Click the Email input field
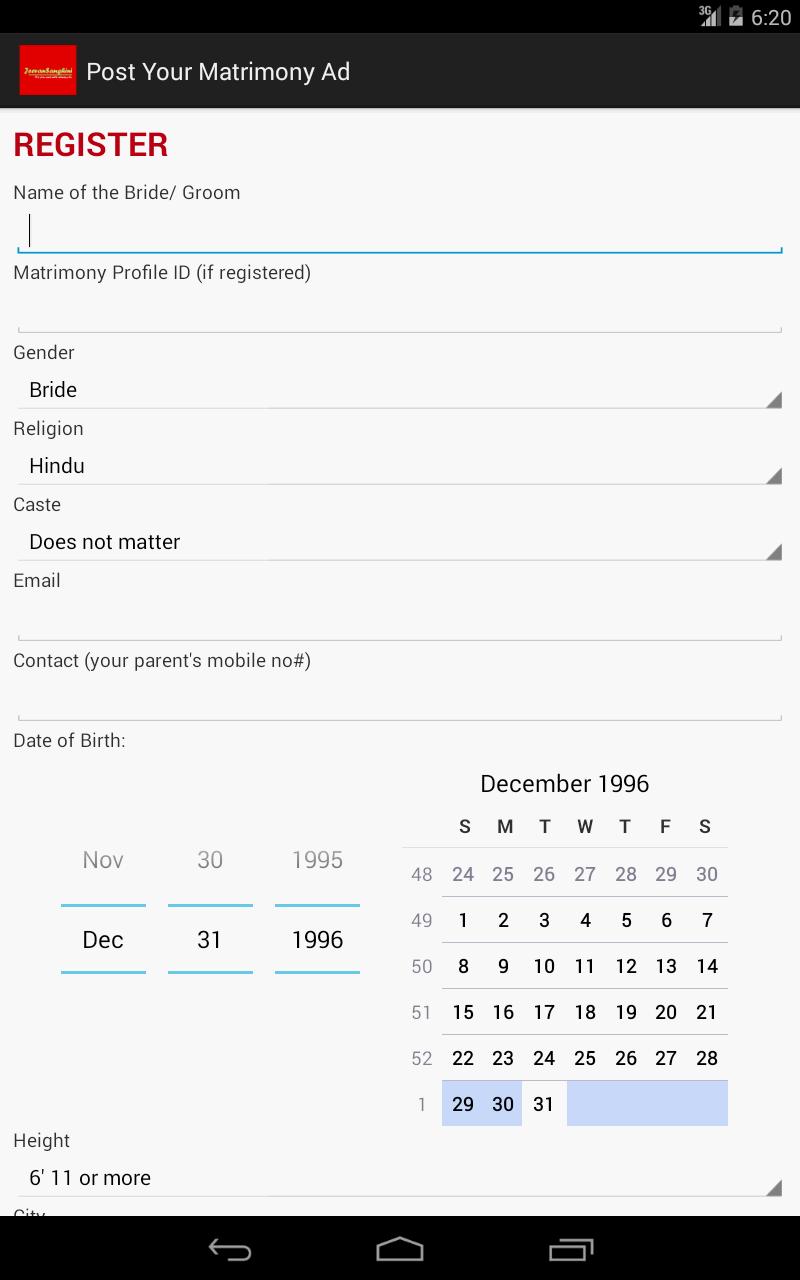The width and height of the screenshot is (800, 1280). [400, 619]
